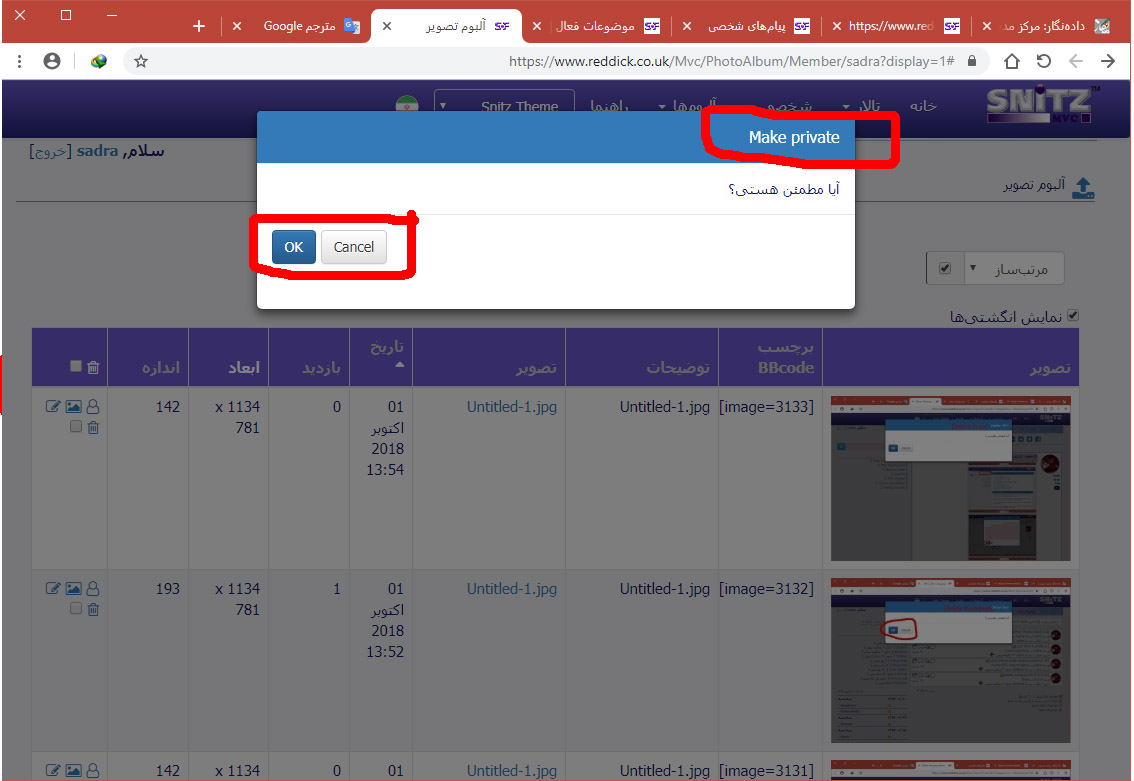Toggle the select-all checkbox in the table header

[x=76, y=367]
